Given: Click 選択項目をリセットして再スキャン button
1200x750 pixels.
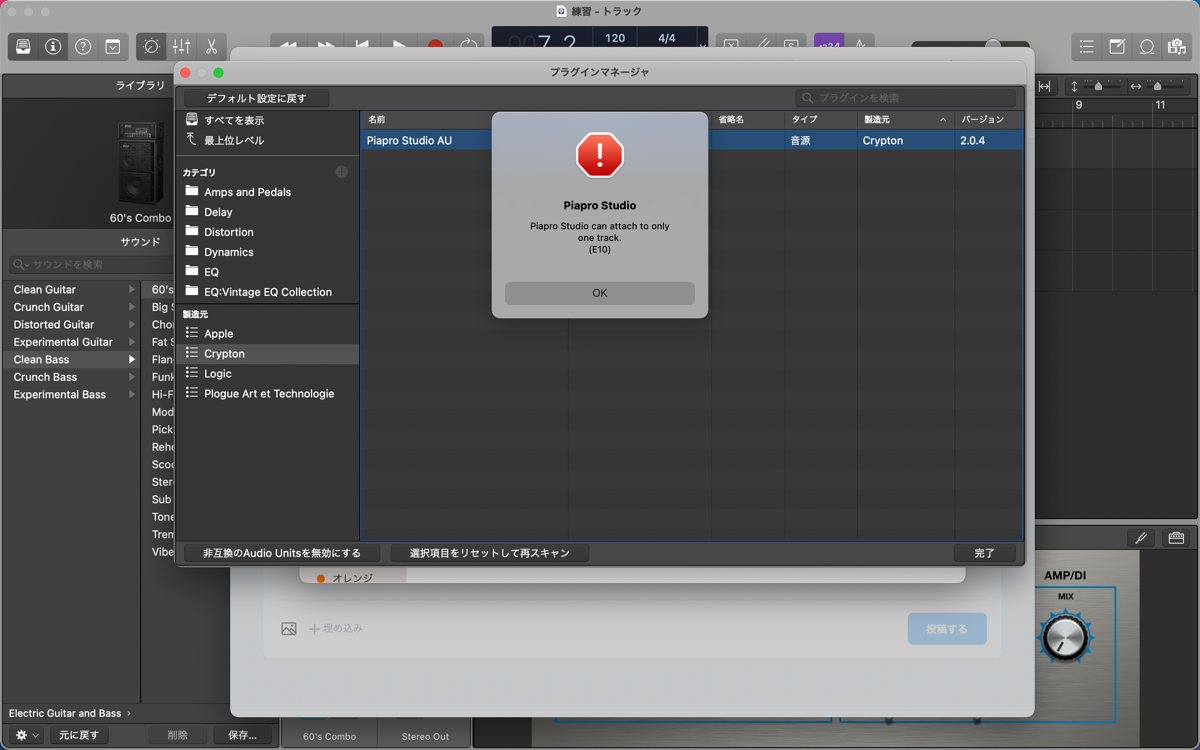Looking at the screenshot, I should coord(489,553).
